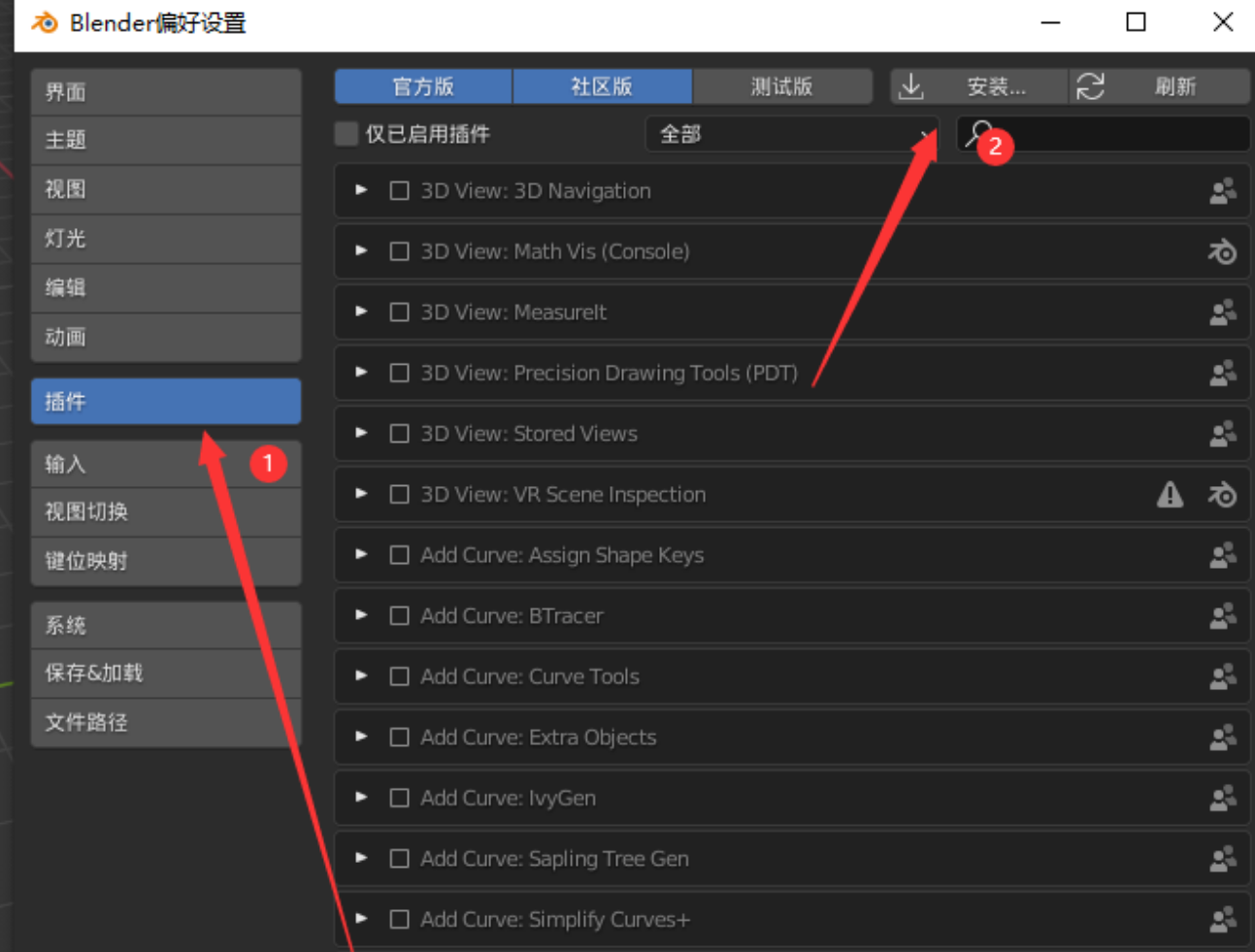Image resolution: width=1255 pixels, height=952 pixels.
Task: Expand the MeasureIt add-on details
Action: [x=361, y=312]
